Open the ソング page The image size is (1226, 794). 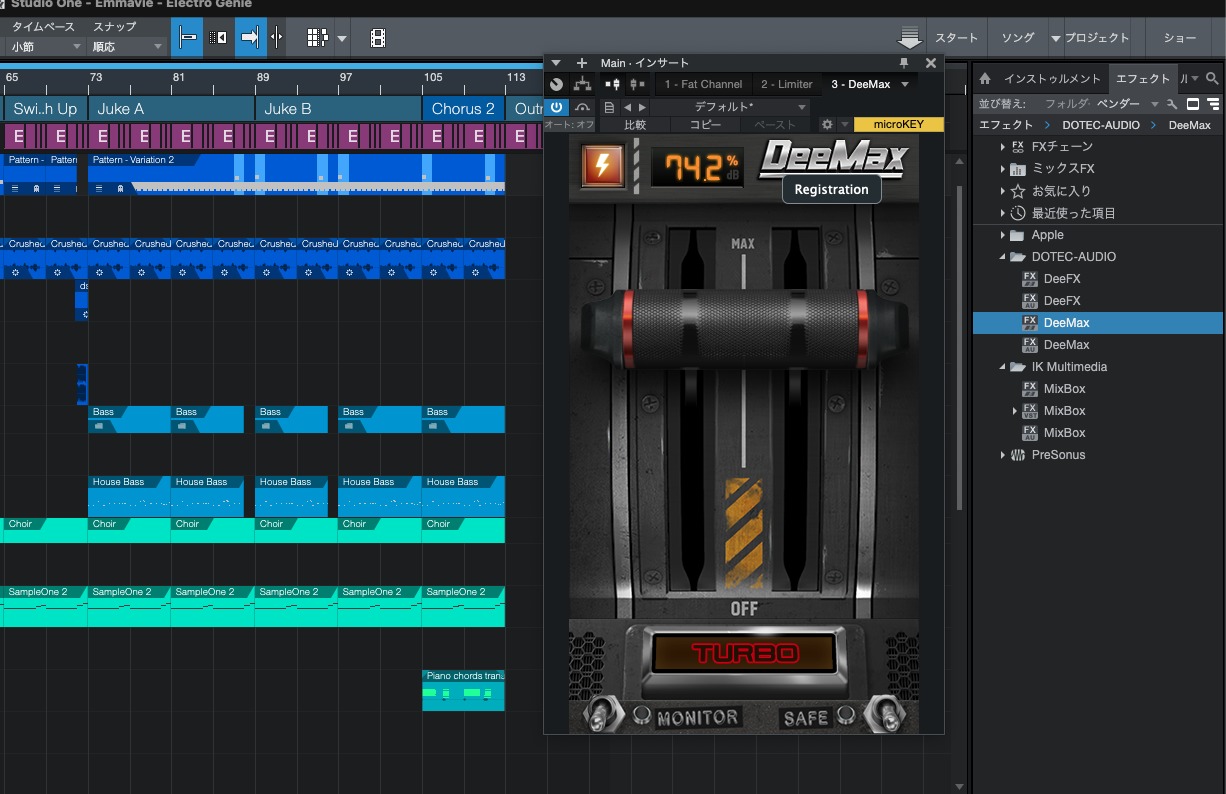click(x=1018, y=38)
